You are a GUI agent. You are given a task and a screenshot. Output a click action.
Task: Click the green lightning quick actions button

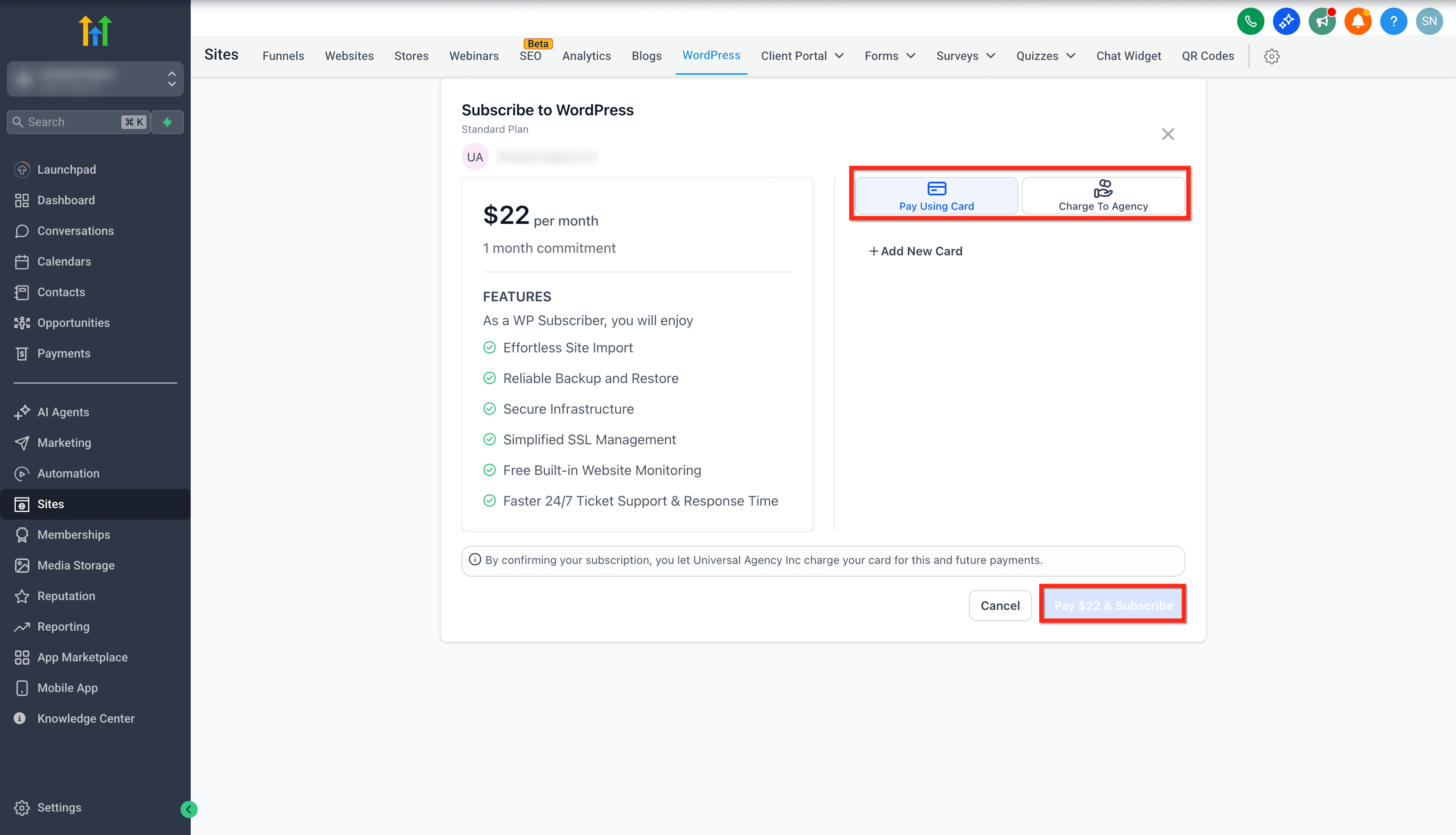[167, 122]
